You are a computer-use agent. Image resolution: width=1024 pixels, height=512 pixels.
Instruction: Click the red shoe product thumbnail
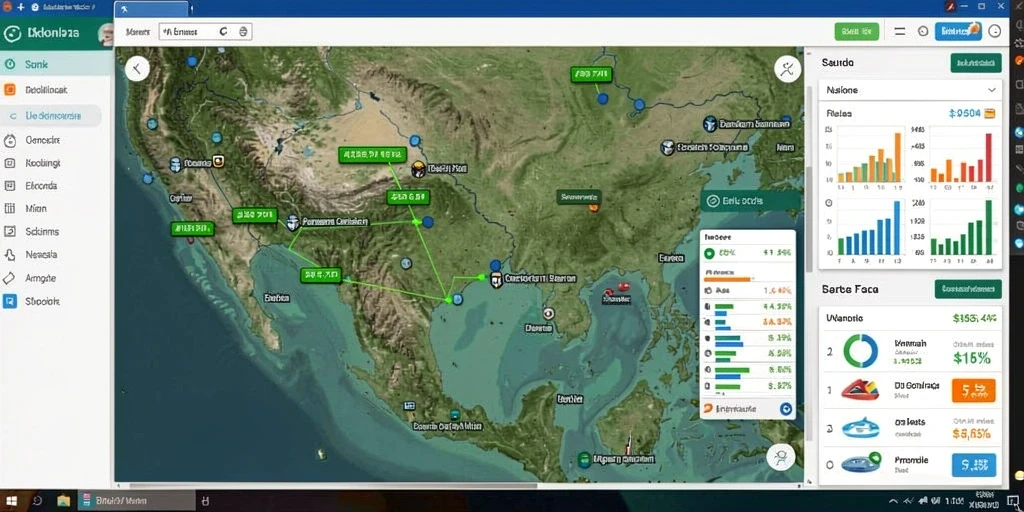pos(860,391)
